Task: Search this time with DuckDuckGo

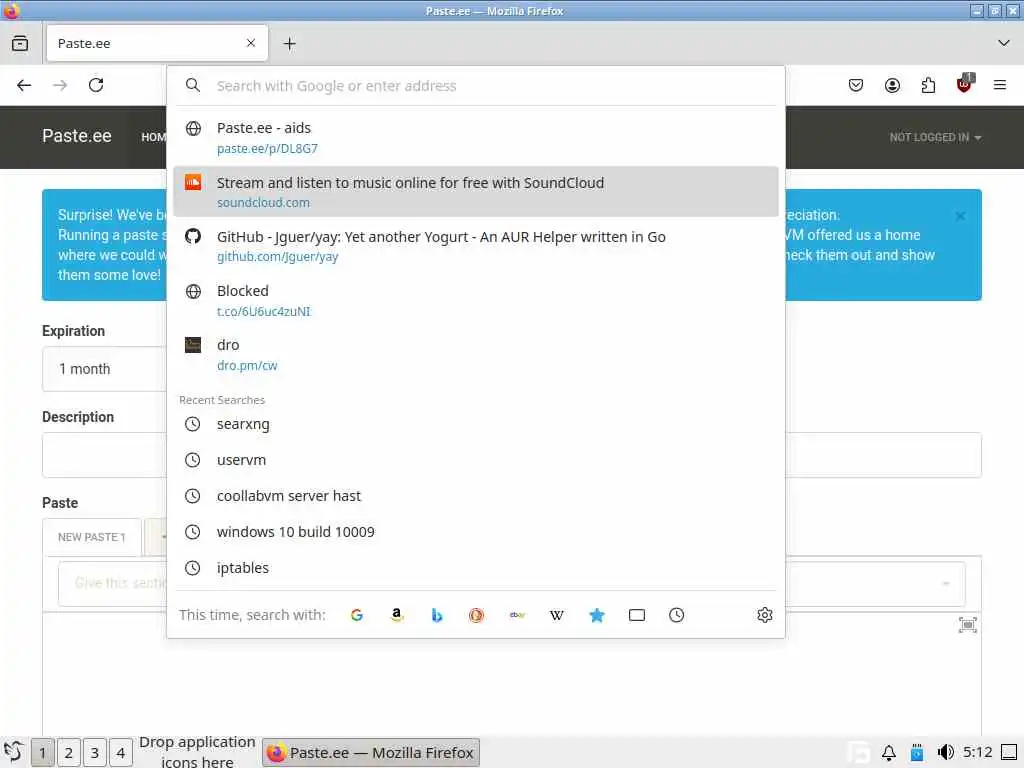Action: pyautogui.click(x=477, y=615)
